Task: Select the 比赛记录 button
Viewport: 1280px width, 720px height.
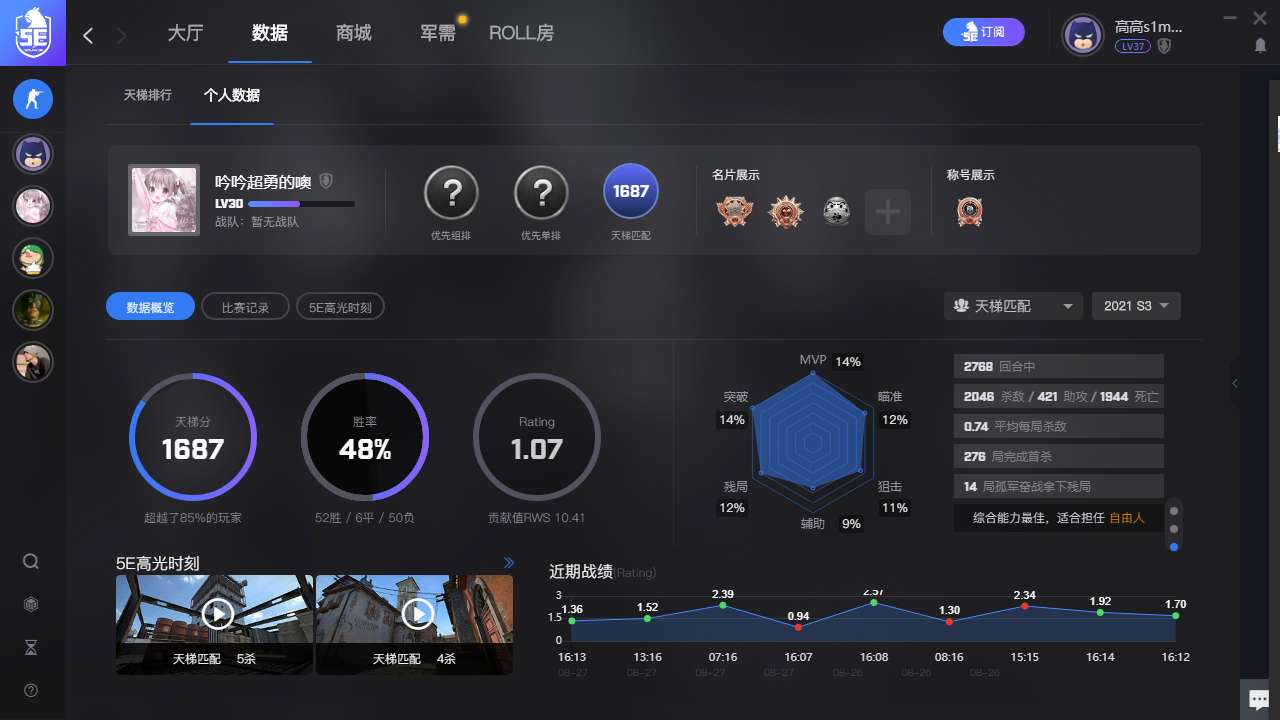Action: (245, 307)
